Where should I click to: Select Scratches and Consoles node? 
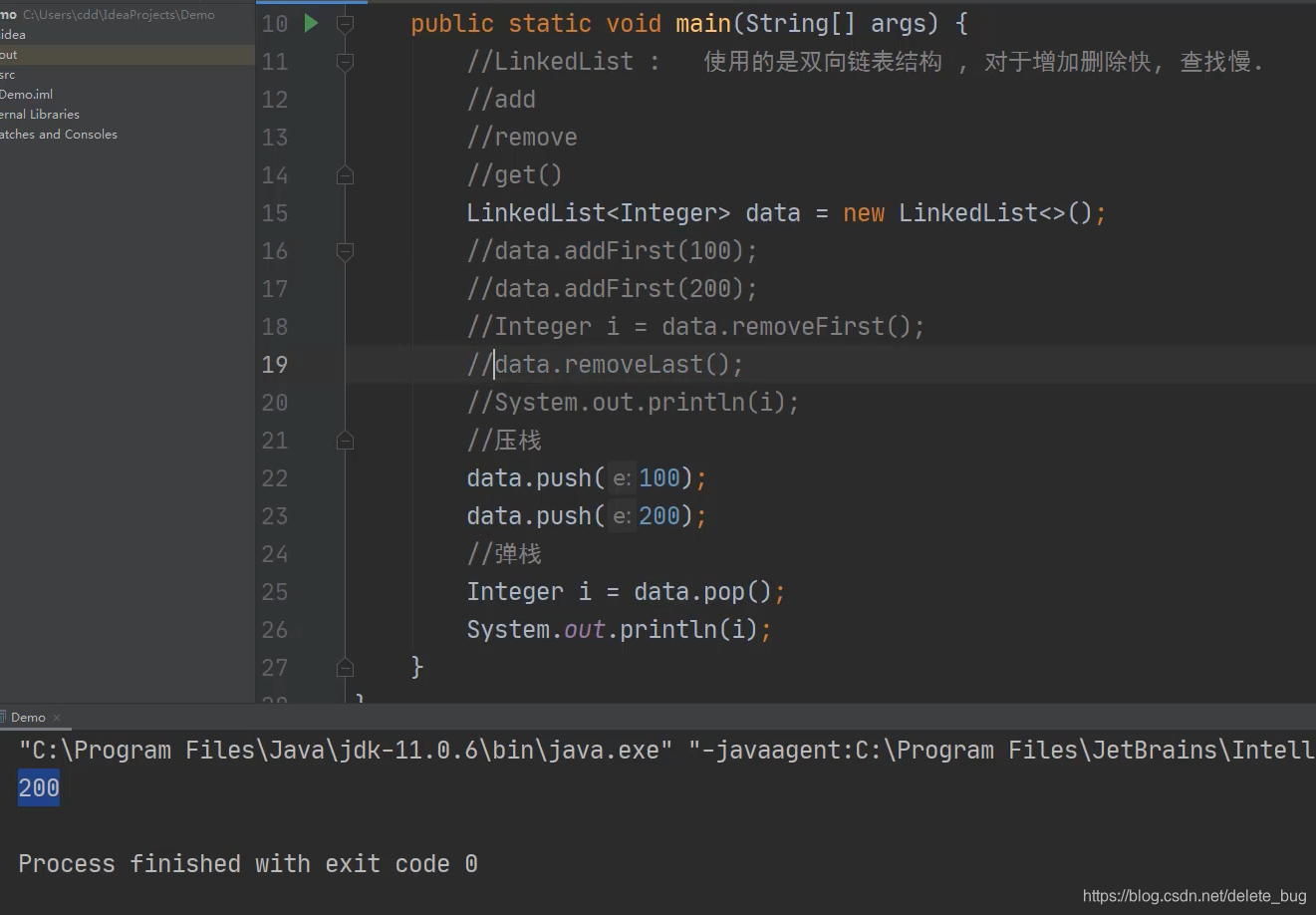click(x=59, y=135)
